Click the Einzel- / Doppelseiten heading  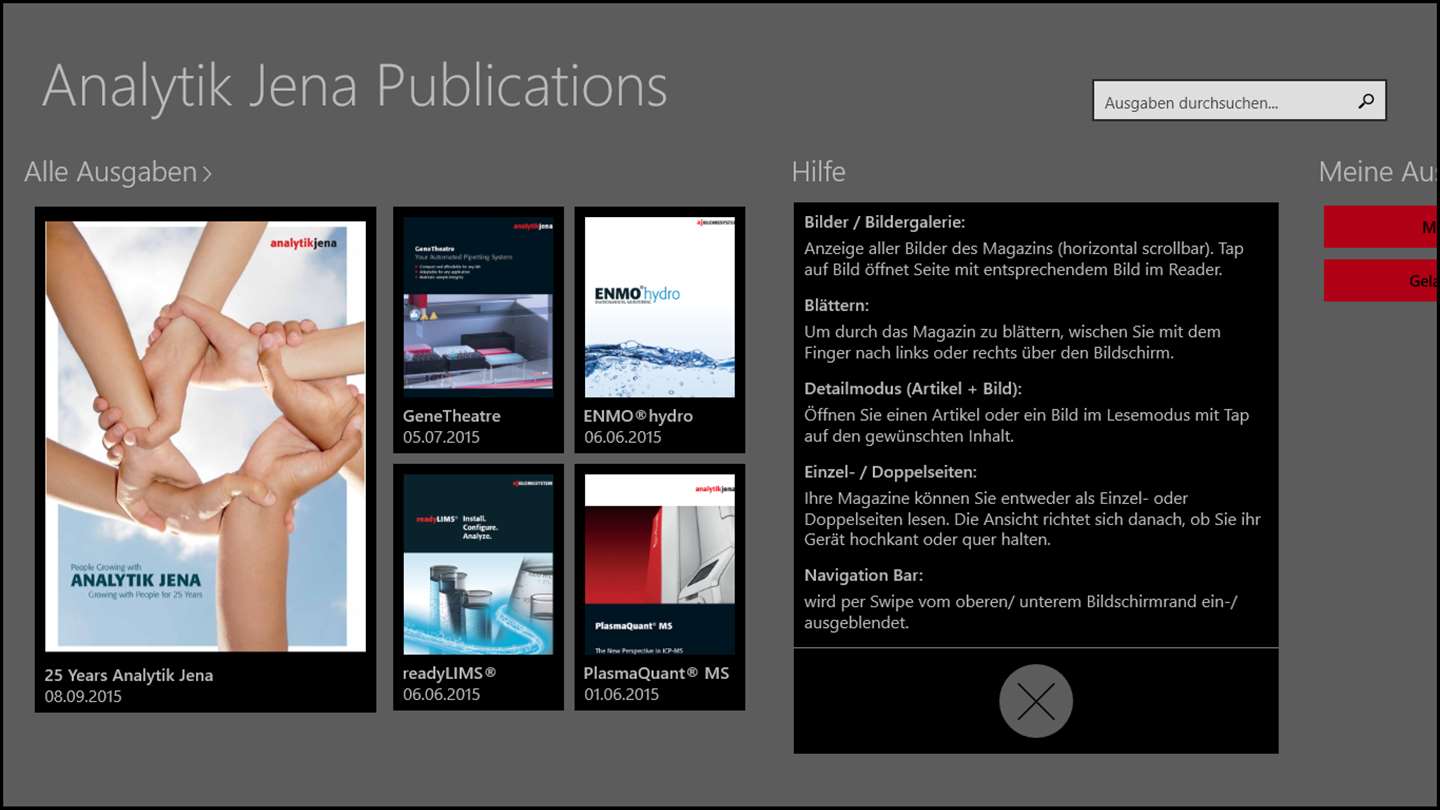[x=891, y=471]
